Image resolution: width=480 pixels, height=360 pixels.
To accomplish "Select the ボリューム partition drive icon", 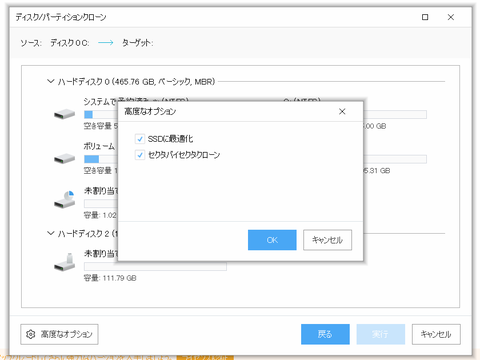I will click(x=65, y=159).
